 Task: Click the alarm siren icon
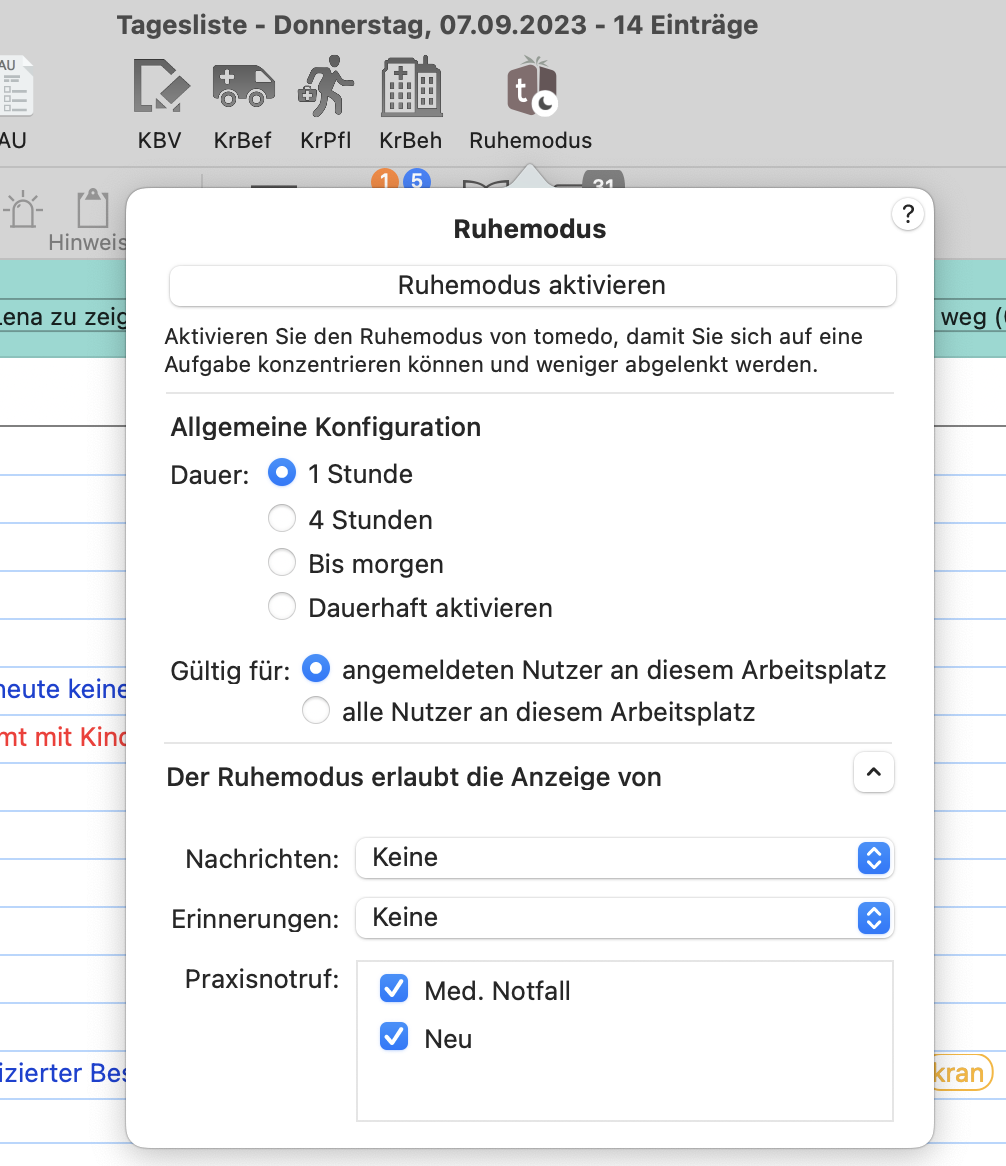coord(23,210)
